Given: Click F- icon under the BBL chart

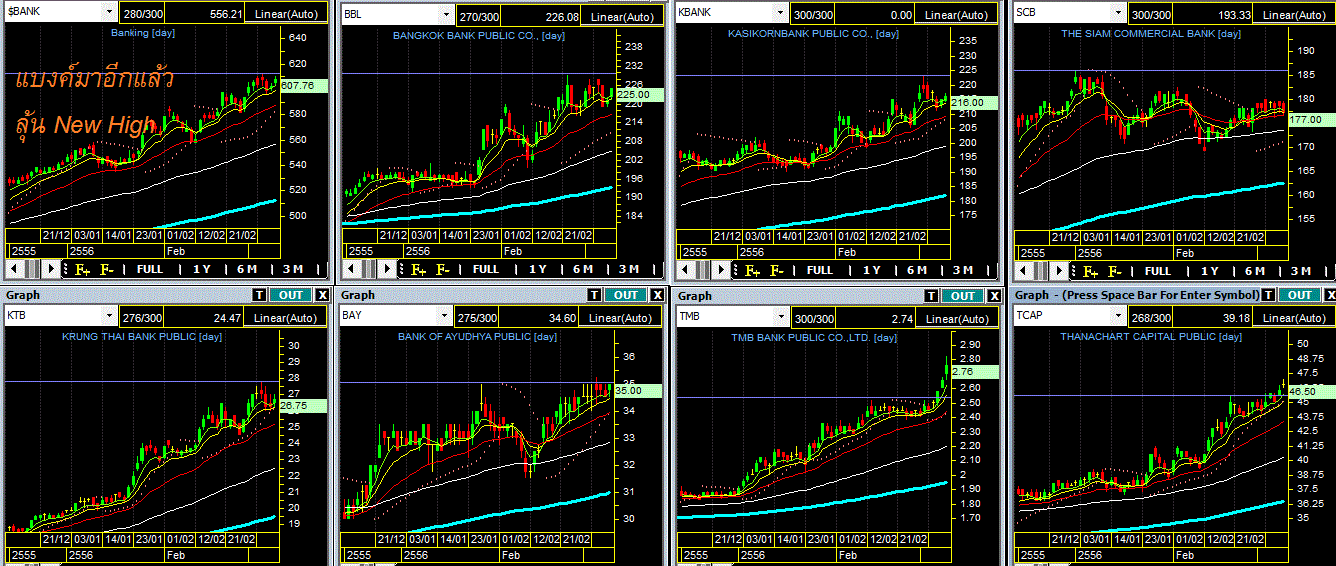Looking at the screenshot, I should [x=442, y=269].
